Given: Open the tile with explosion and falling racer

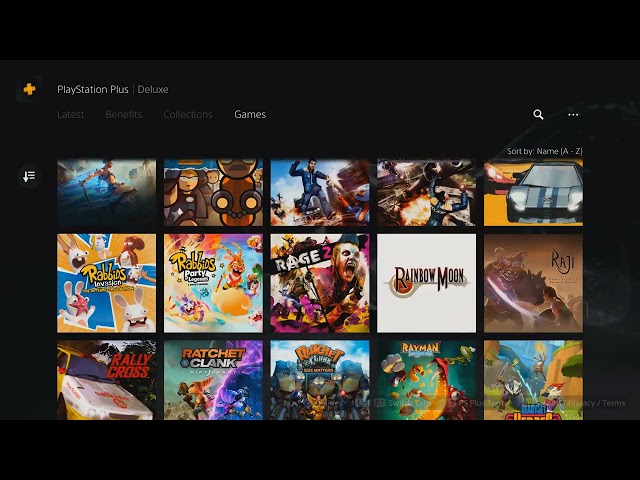Looking at the screenshot, I should [x=427, y=192].
